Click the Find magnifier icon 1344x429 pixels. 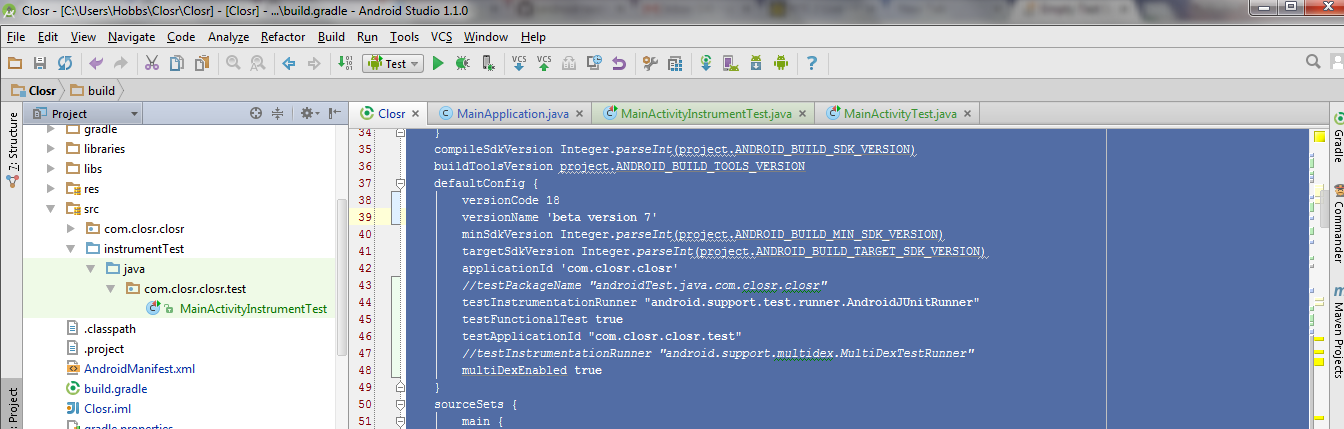(233, 63)
